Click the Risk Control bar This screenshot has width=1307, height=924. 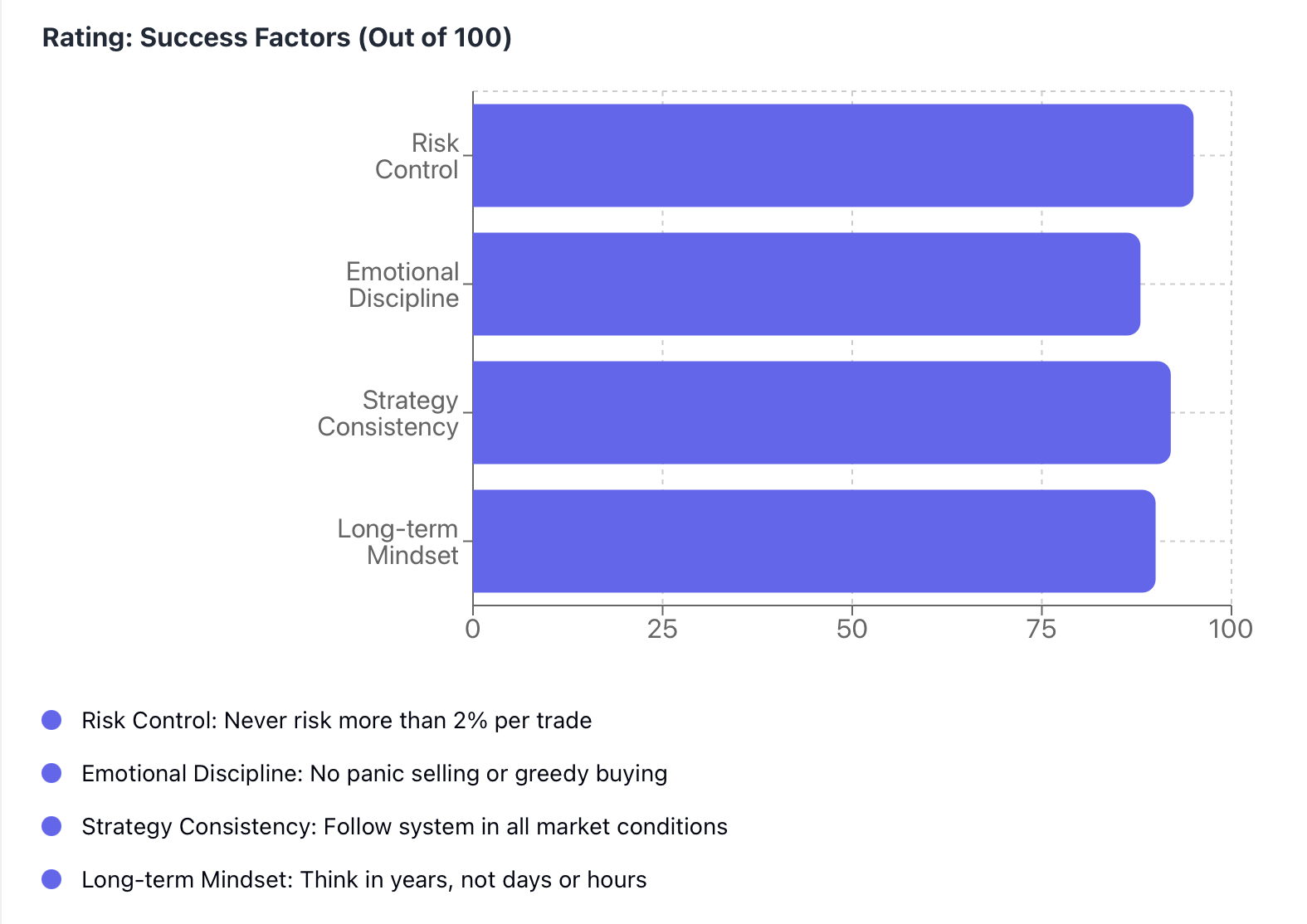(x=832, y=155)
